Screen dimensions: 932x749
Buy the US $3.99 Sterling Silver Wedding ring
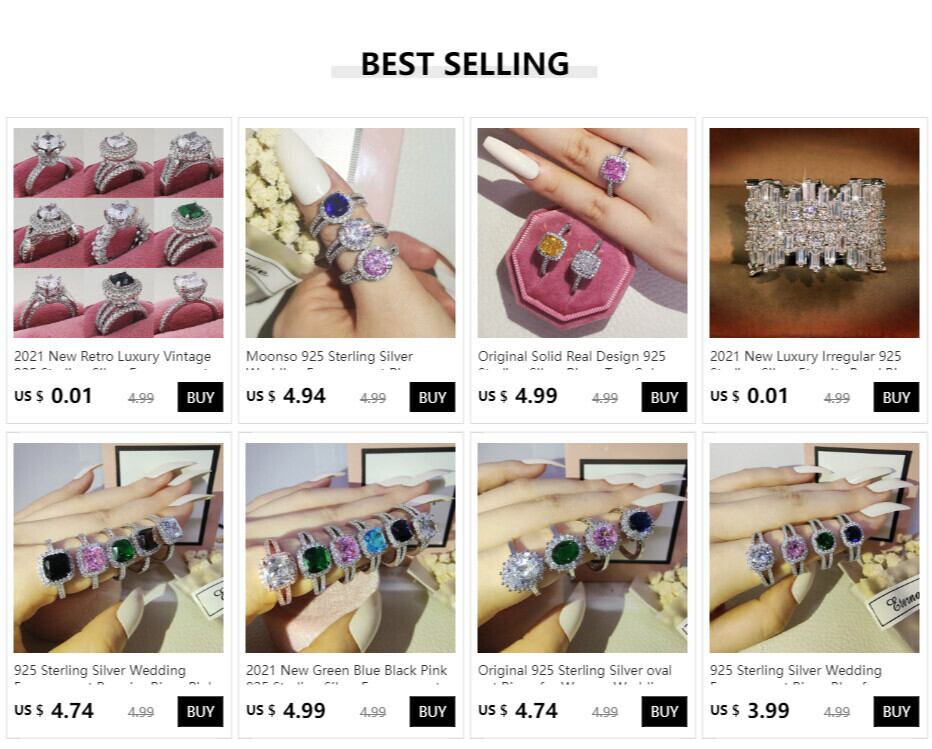pyautogui.click(x=896, y=712)
